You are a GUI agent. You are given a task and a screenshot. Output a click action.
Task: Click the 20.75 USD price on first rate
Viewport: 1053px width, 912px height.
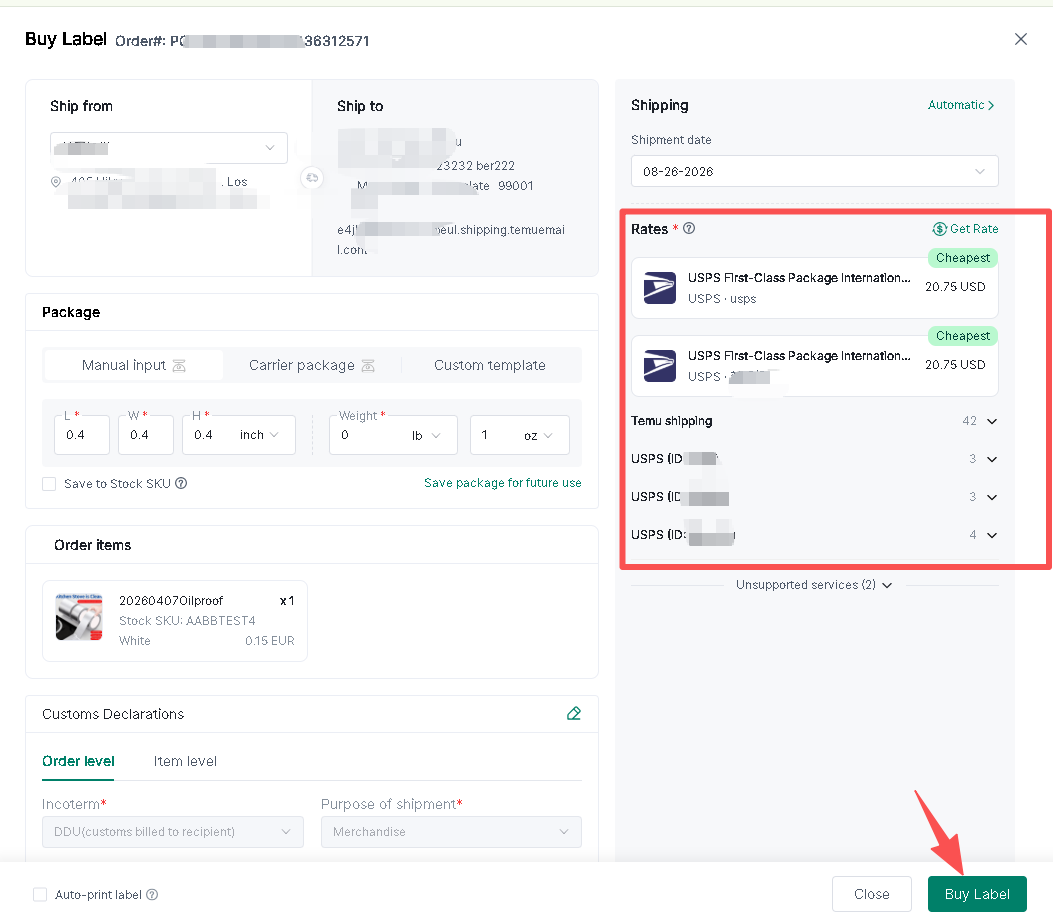tap(955, 287)
